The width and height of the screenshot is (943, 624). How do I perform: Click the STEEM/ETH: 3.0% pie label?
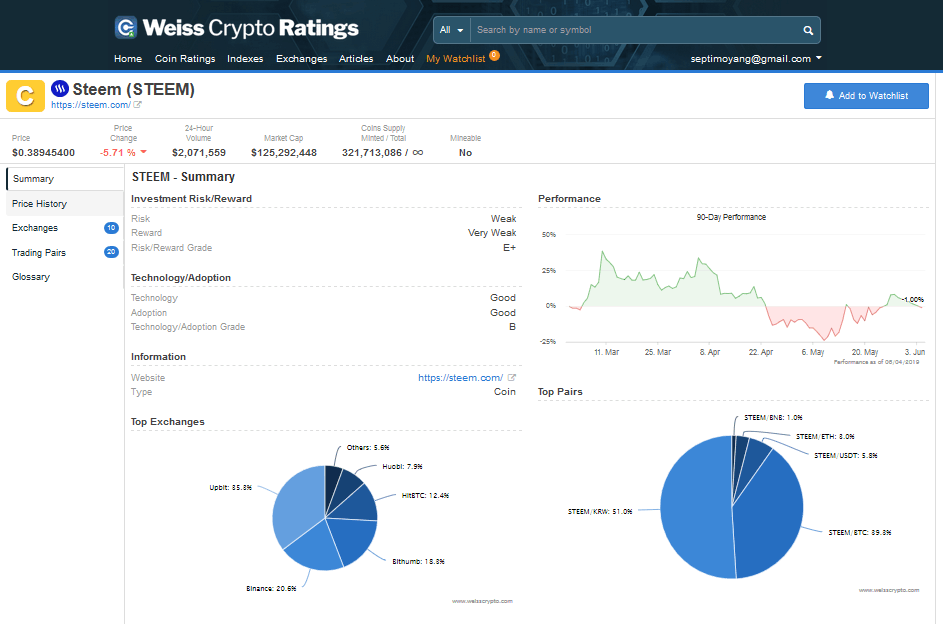click(x=825, y=436)
